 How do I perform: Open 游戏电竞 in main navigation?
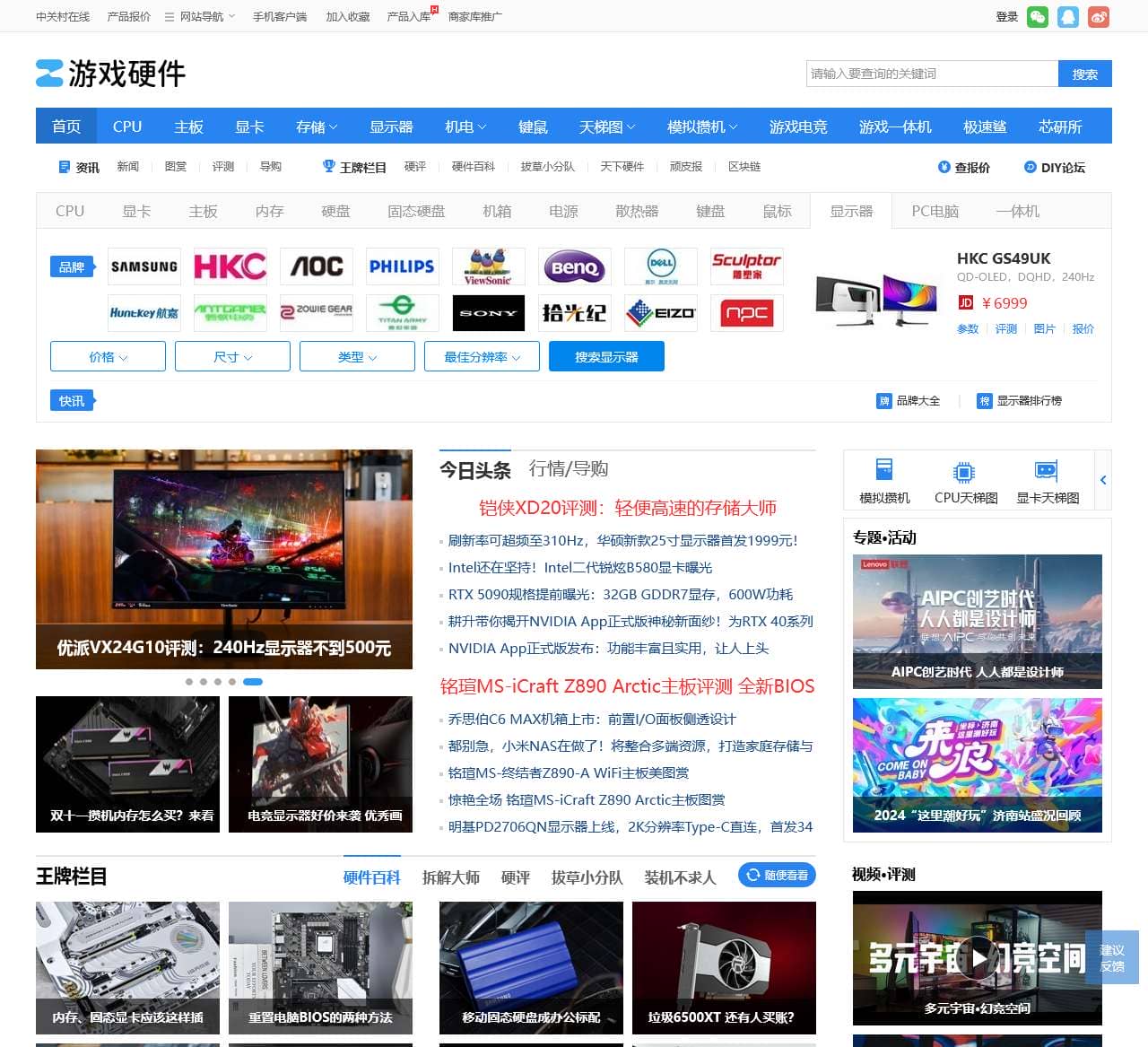pos(798,127)
